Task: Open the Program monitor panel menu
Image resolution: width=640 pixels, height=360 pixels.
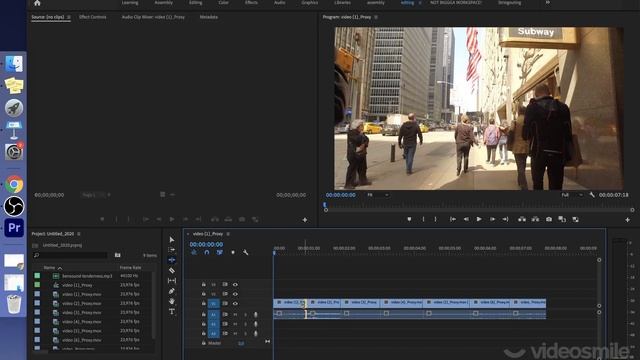Action: point(376,17)
